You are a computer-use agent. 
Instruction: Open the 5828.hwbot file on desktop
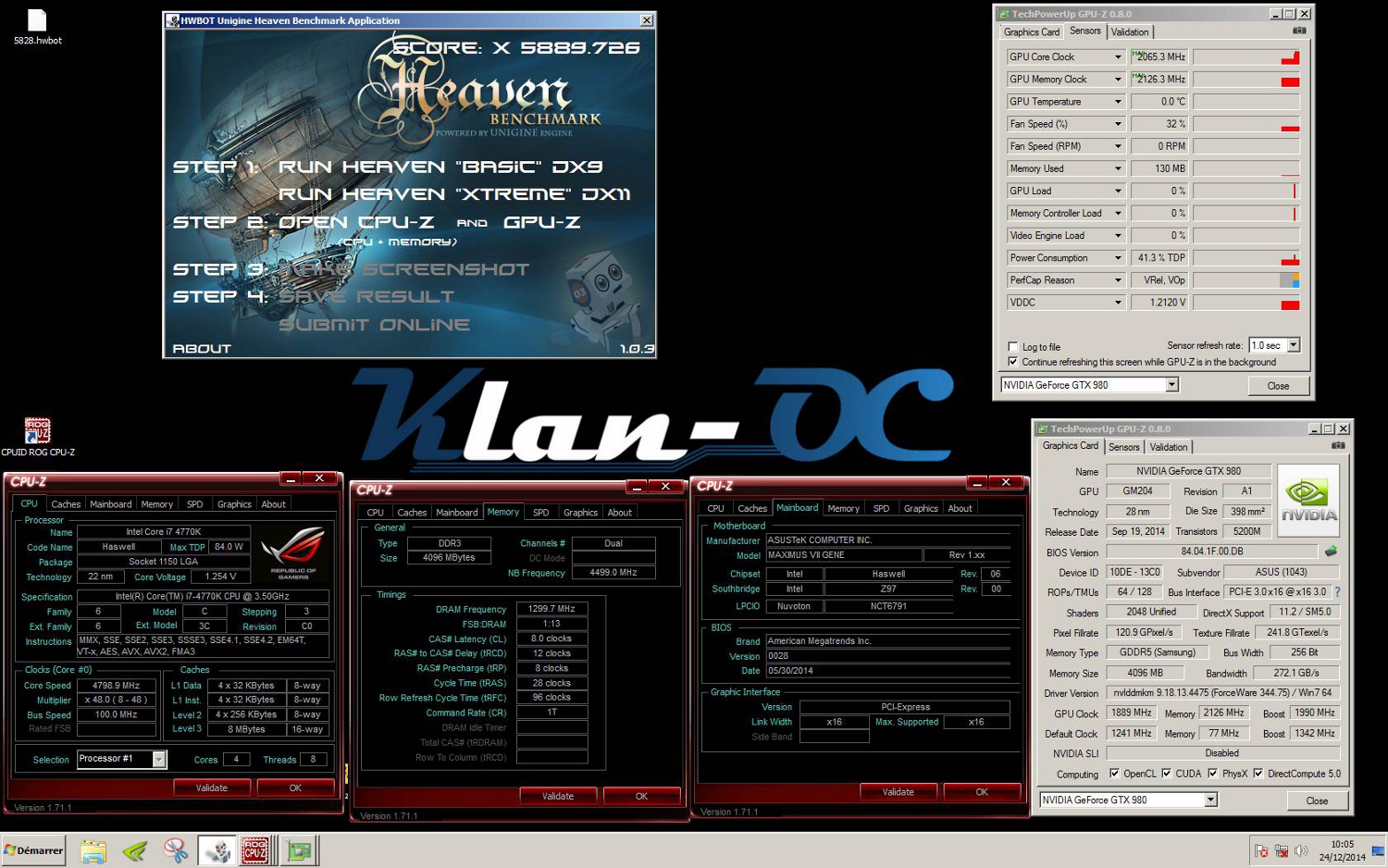coord(37,27)
